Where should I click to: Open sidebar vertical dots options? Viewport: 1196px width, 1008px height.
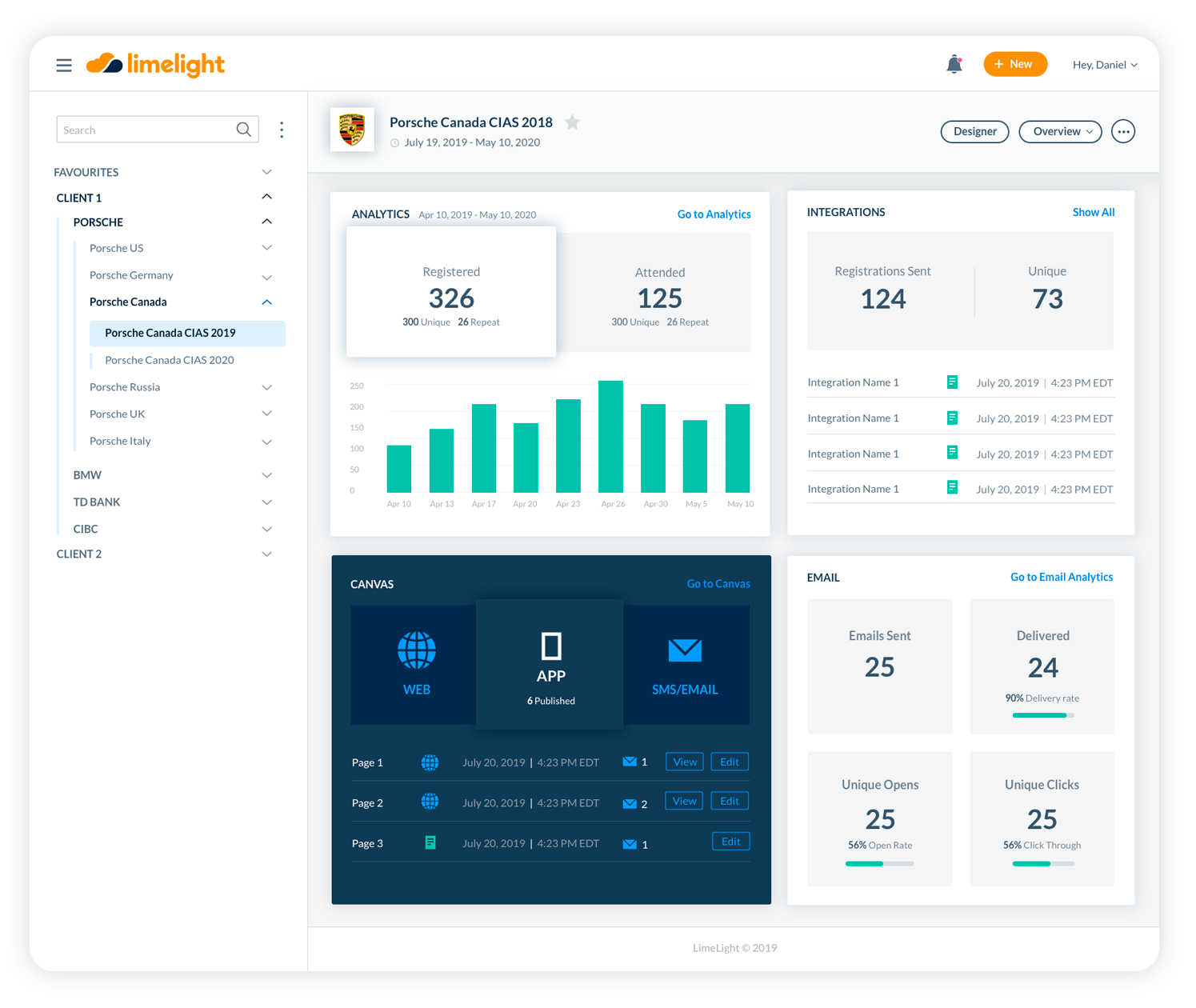coord(282,130)
